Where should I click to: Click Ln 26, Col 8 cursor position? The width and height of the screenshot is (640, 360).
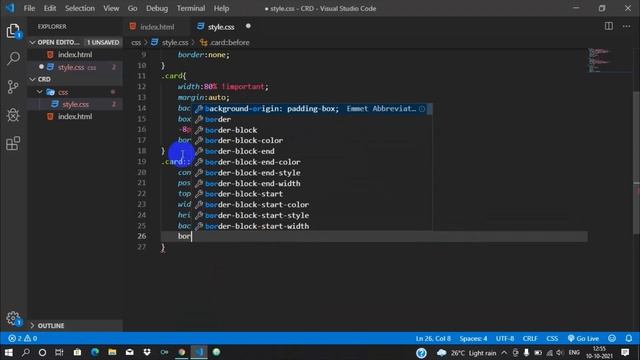pos(433,338)
